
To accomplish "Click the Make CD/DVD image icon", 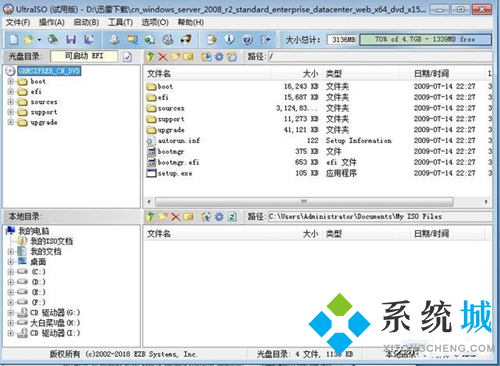I will (x=114, y=40).
